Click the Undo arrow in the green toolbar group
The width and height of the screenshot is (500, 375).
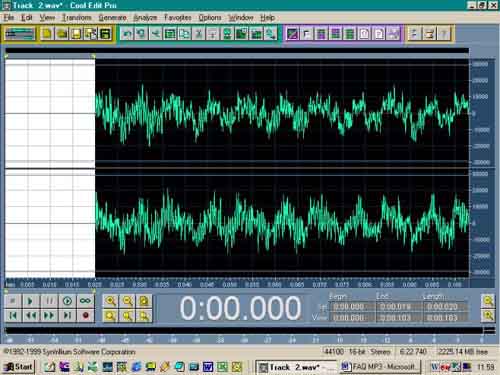click(x=127, y=34)
